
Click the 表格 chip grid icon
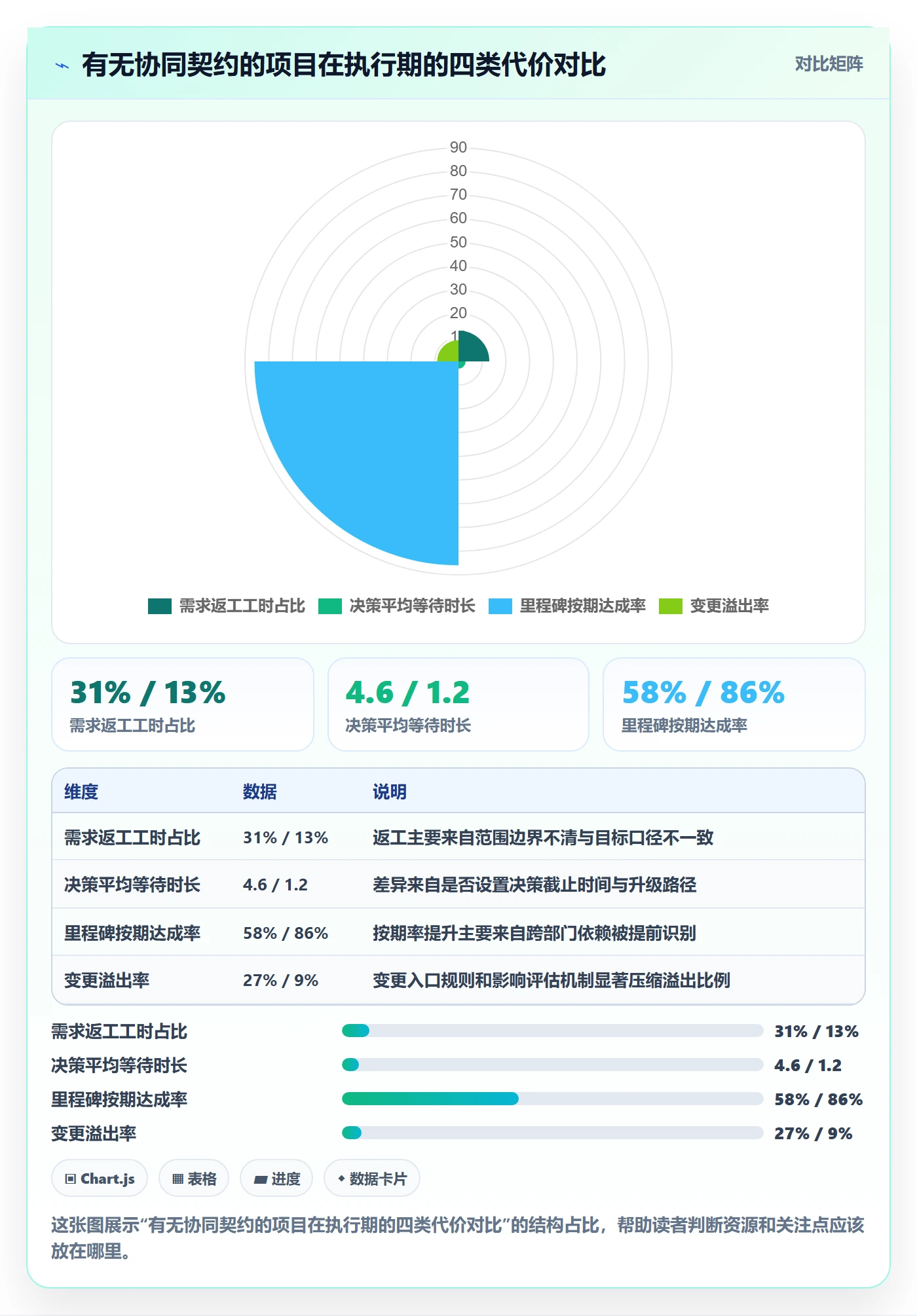(x=178, y=1179)
